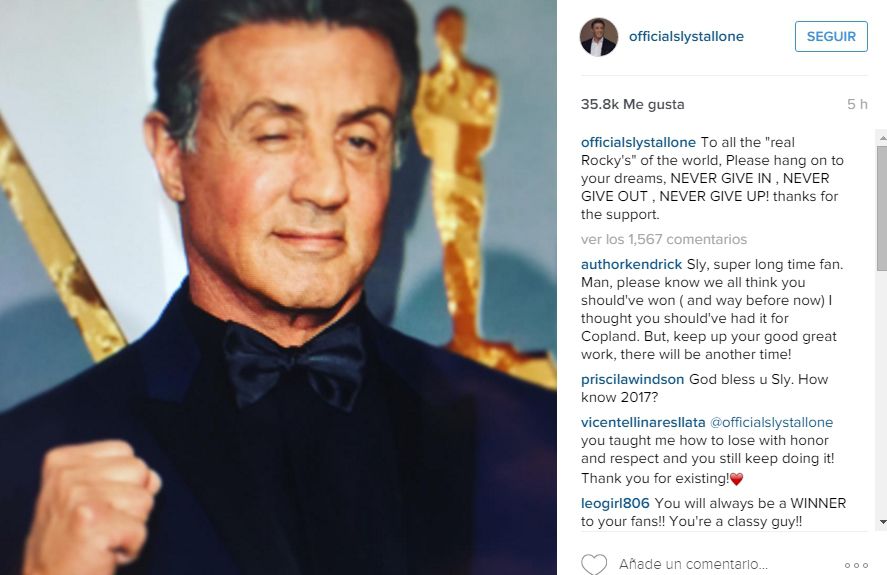Click the 5 h post timestamp
Viewport: 887px width, 575px height.
pyautogui.click(x=857, y=104)
